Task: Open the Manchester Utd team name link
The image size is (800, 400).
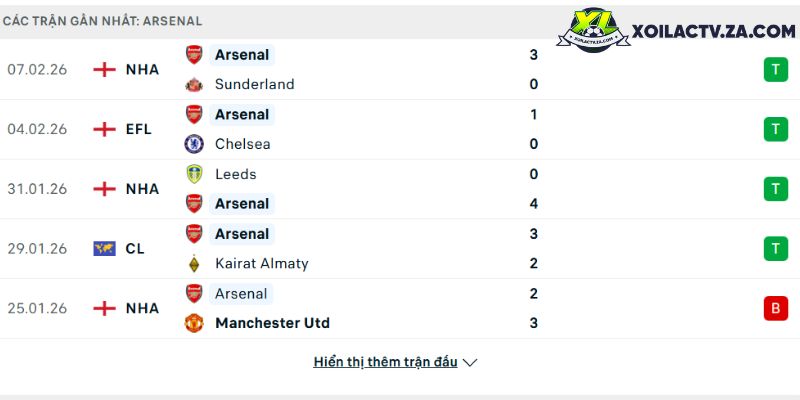Action: click(272, 323)
